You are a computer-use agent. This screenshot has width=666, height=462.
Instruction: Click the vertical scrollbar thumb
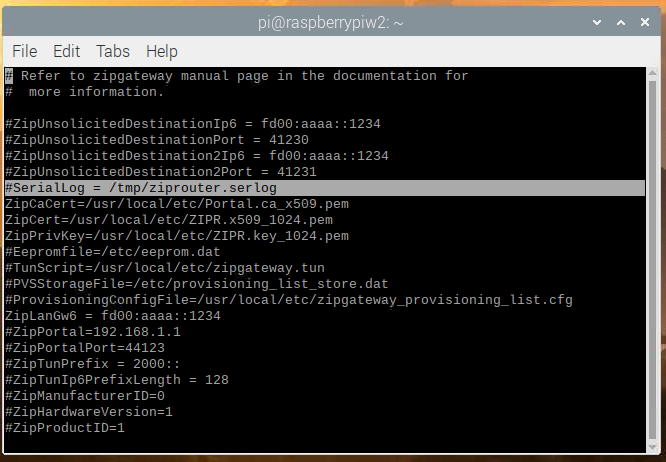pos(652,260)
